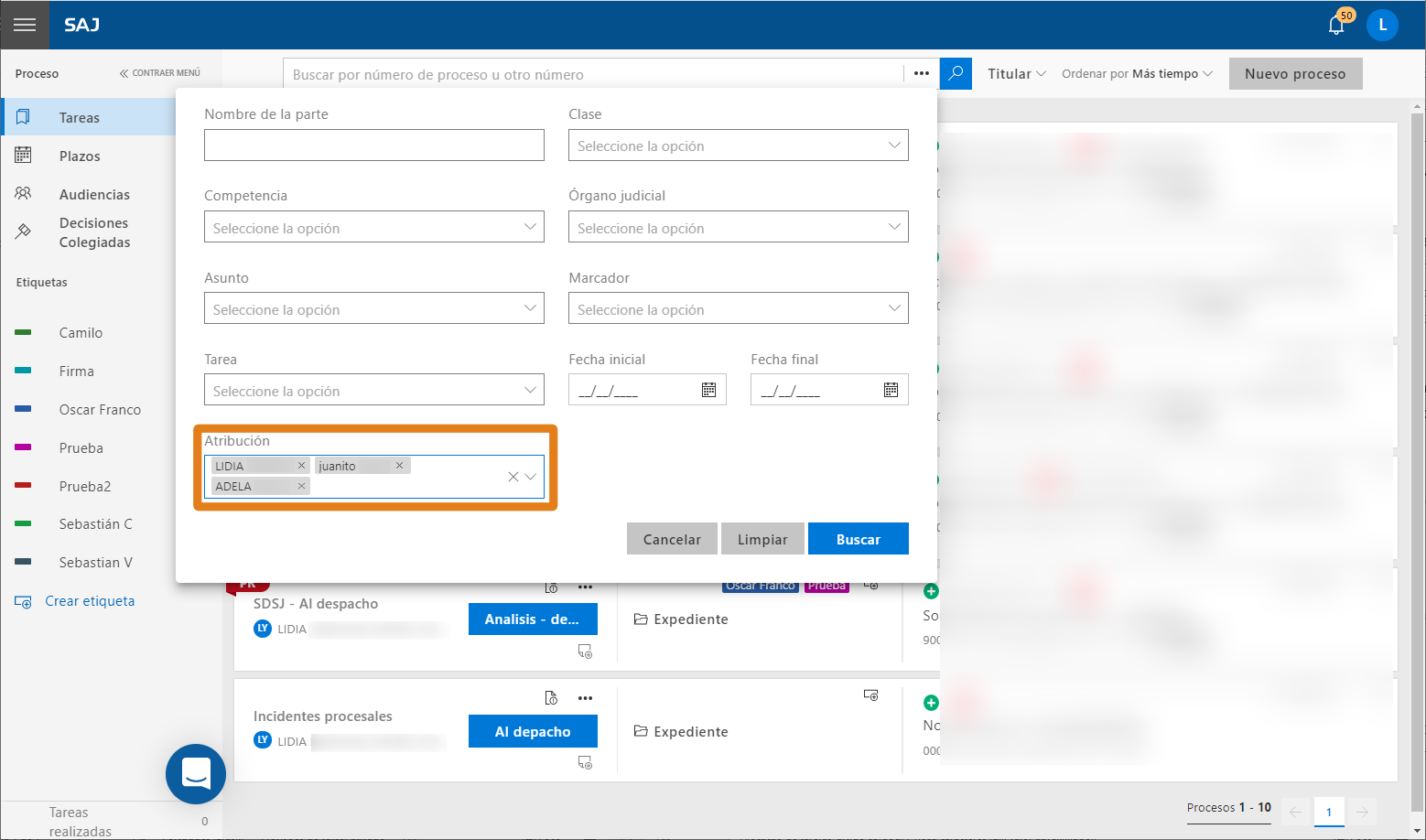
Task: Open the user profile avatar L
Action: pyautogui.click(x=1382, y=25)
